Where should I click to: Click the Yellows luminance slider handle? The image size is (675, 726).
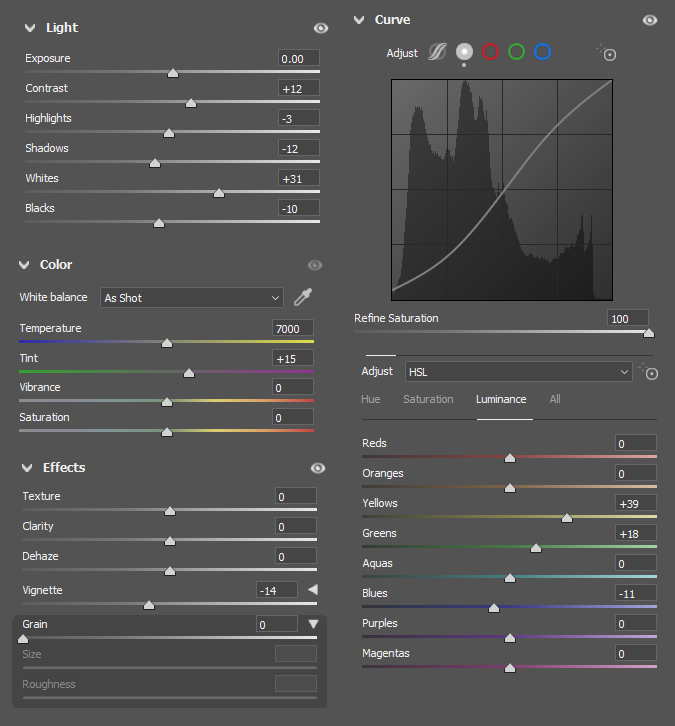pyautogui.click(x=567, y=518)
